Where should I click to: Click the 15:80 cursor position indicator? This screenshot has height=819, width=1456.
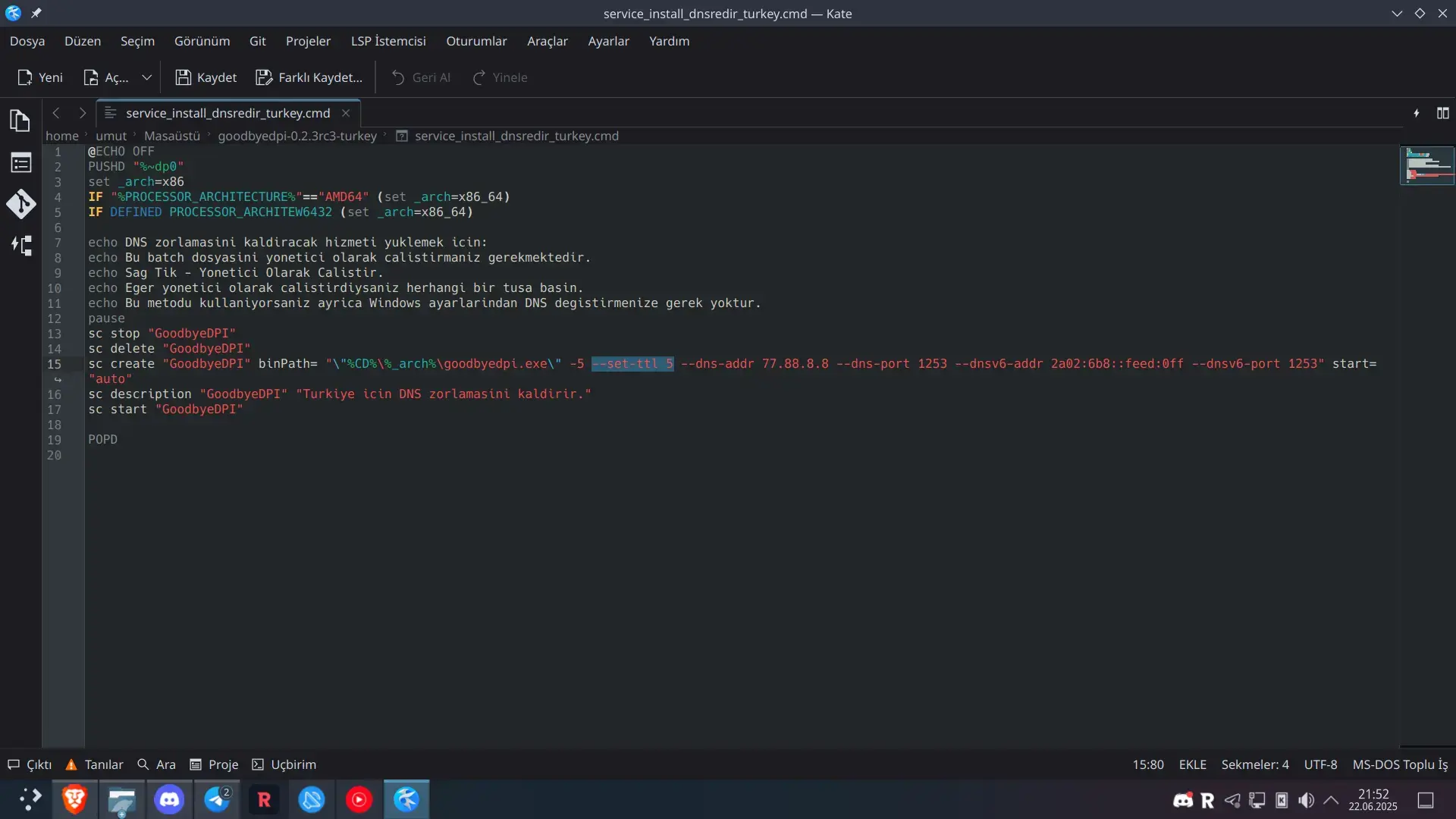coord(1148,764)
